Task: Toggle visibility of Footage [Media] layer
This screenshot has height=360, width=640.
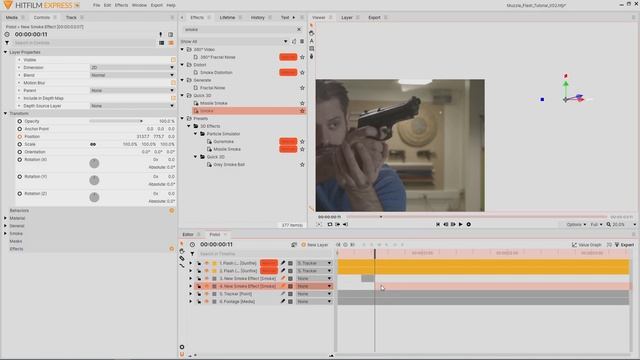Action: [x=207, y=302]
